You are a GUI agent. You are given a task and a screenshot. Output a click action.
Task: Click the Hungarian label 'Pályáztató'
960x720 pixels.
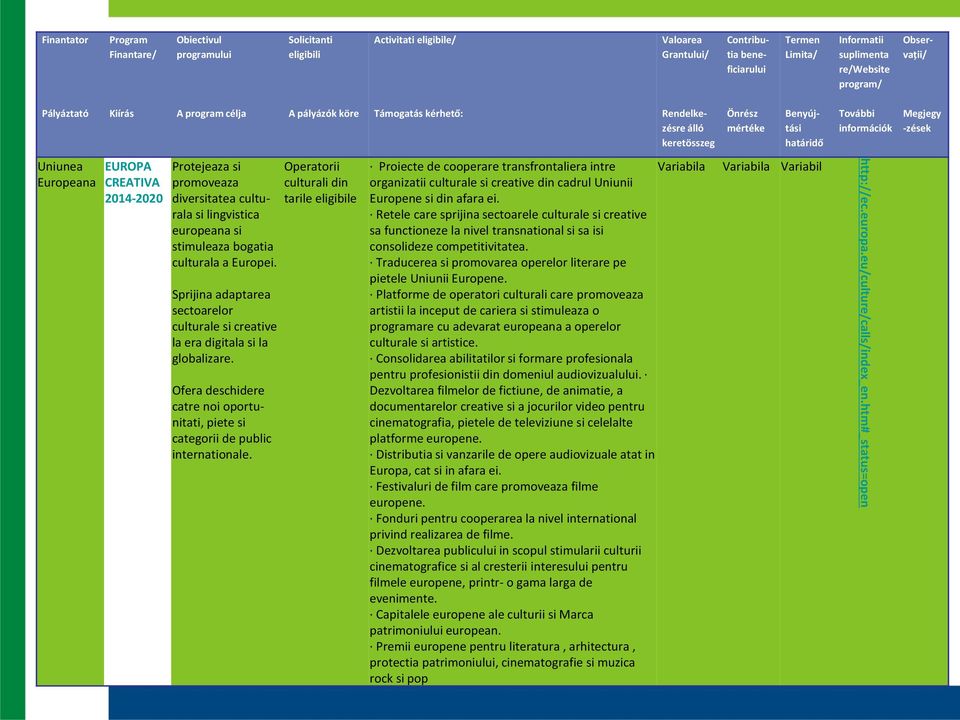pyautogui.click(x=65, y=114)
